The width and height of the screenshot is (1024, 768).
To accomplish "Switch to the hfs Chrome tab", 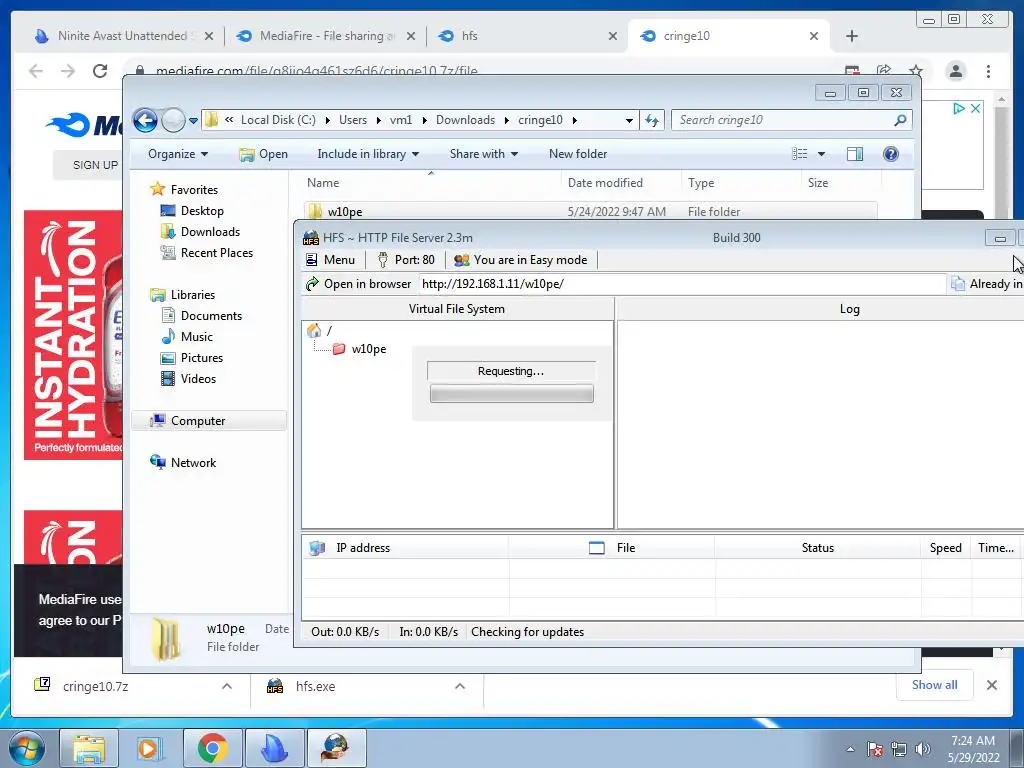I will [x=526, y=36].
